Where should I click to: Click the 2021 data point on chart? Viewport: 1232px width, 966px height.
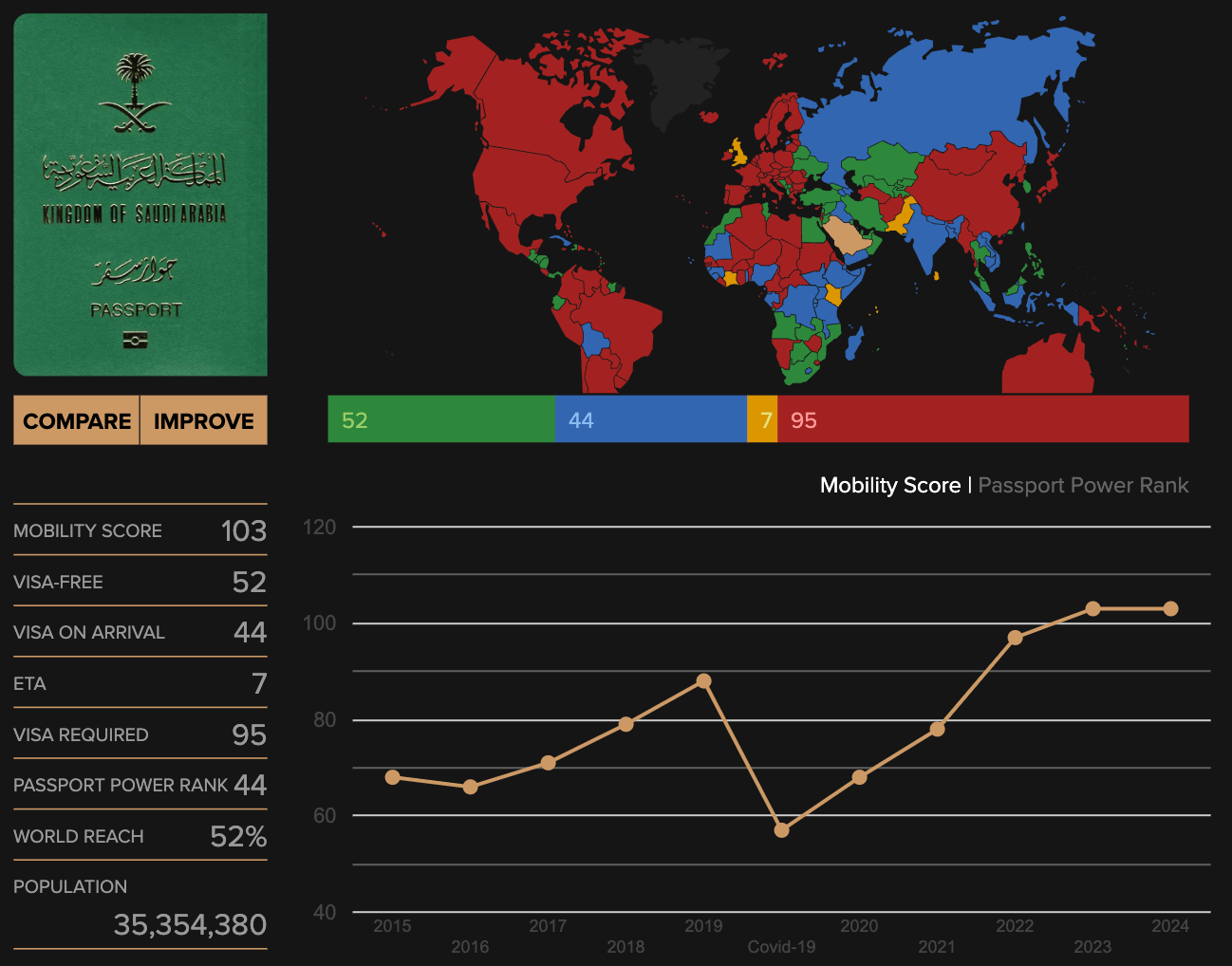click(937, 729)
